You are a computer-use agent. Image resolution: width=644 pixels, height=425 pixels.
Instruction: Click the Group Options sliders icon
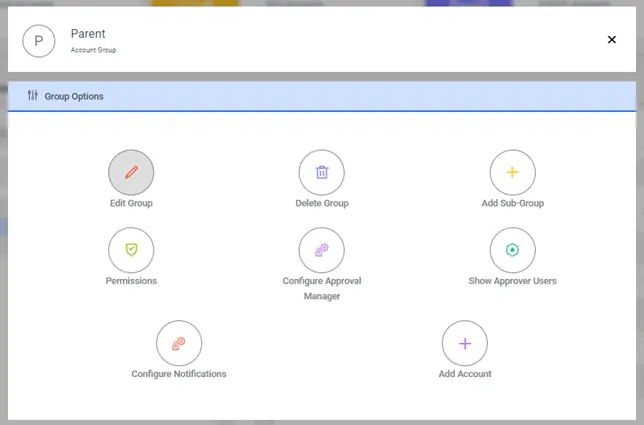click(33, 96)
